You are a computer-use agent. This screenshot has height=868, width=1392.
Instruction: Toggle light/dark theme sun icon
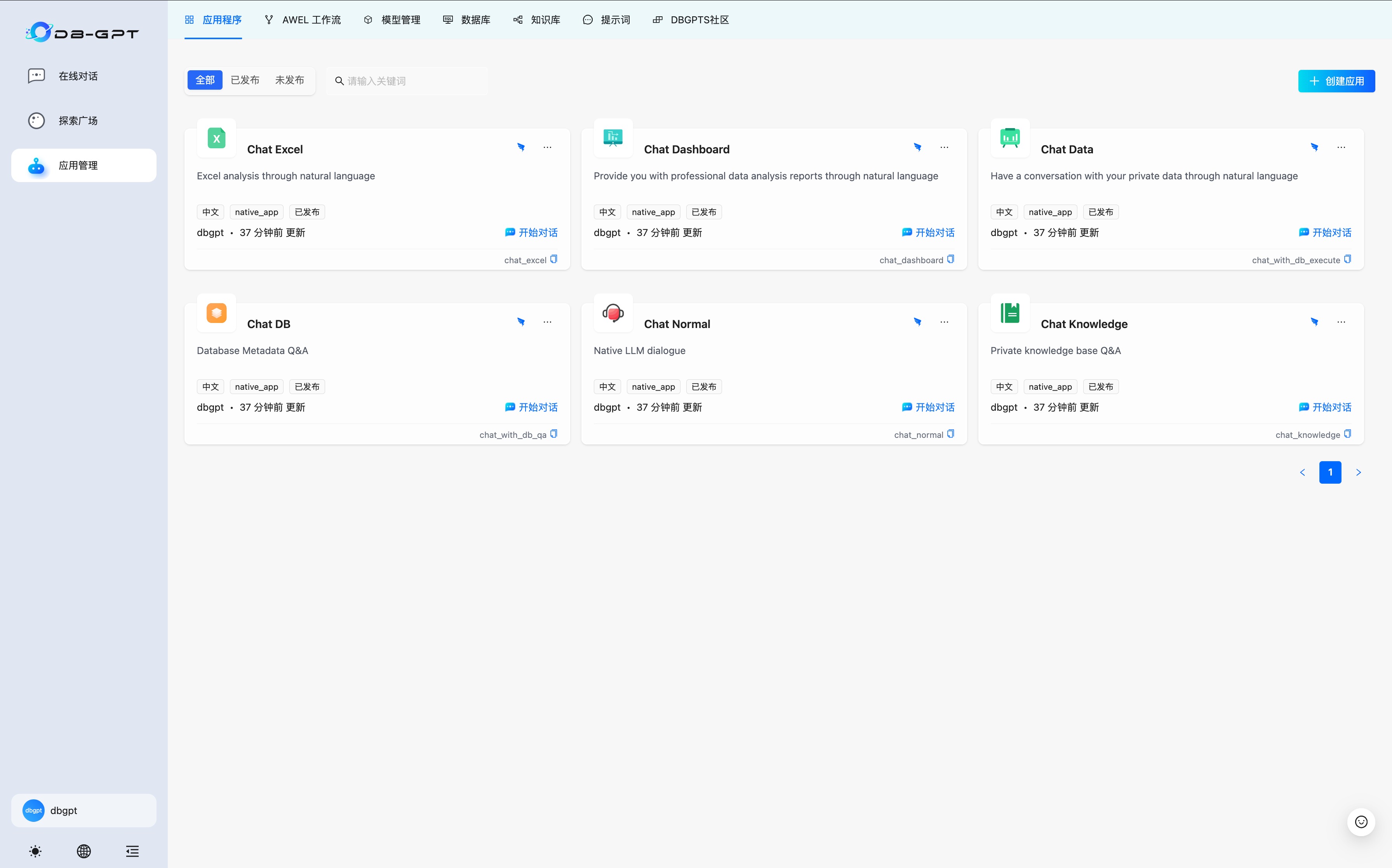pos(36,851)
